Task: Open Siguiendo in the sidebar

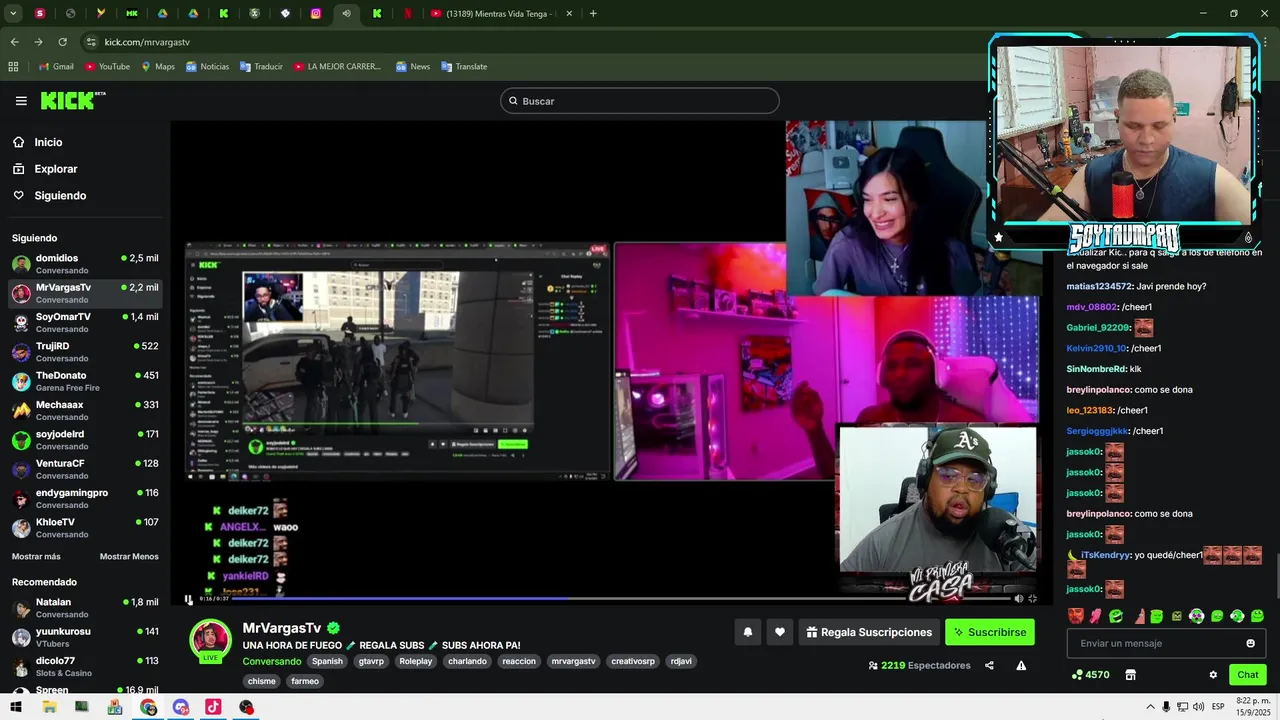Action: coord(60,196)
